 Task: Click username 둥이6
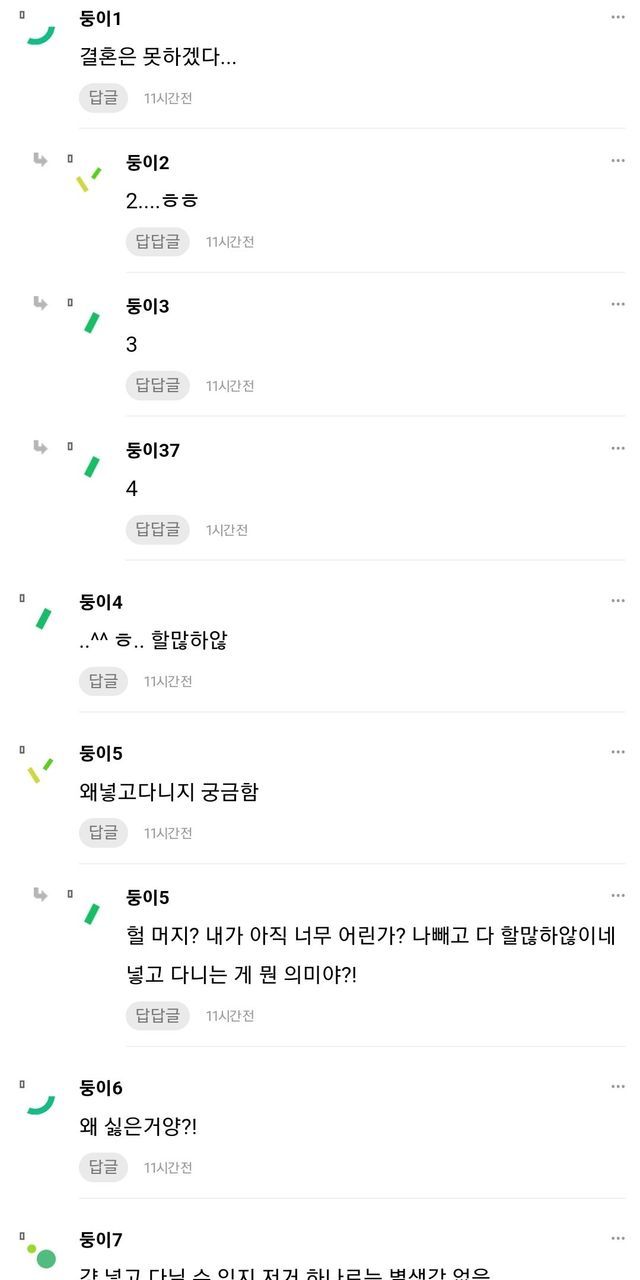click(x=101, y=1088)
